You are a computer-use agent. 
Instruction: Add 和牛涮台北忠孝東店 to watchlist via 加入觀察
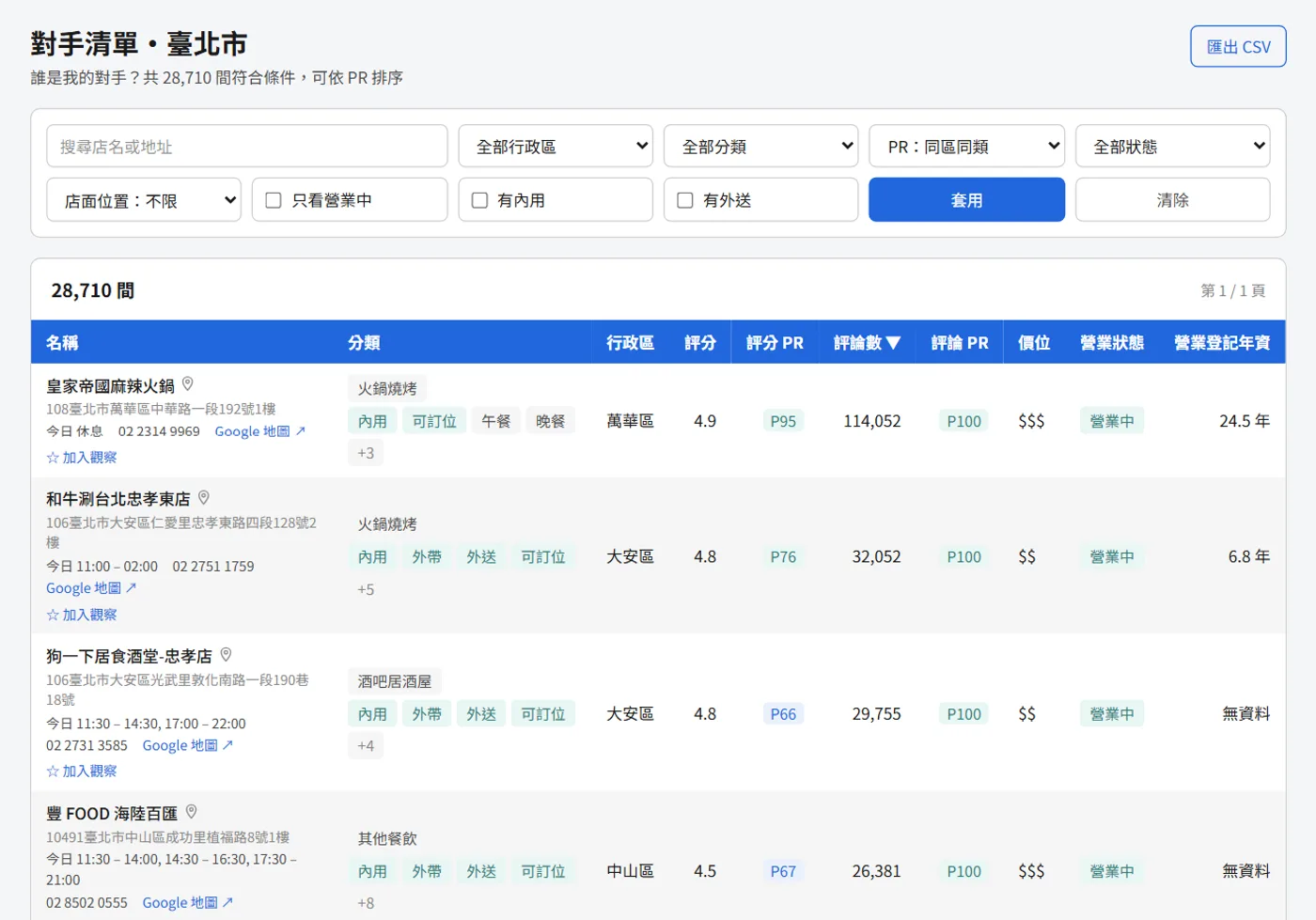(x=82, y=615)
